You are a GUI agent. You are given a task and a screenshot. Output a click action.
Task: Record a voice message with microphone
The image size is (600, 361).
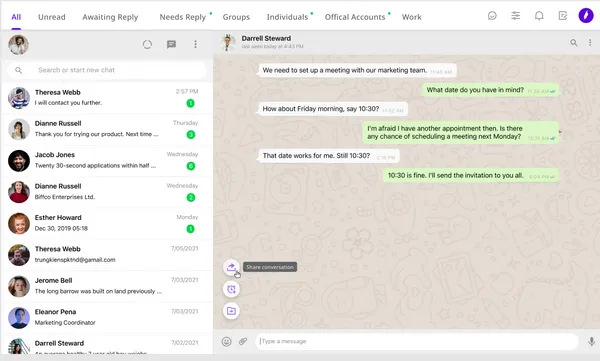click(591, 341)
